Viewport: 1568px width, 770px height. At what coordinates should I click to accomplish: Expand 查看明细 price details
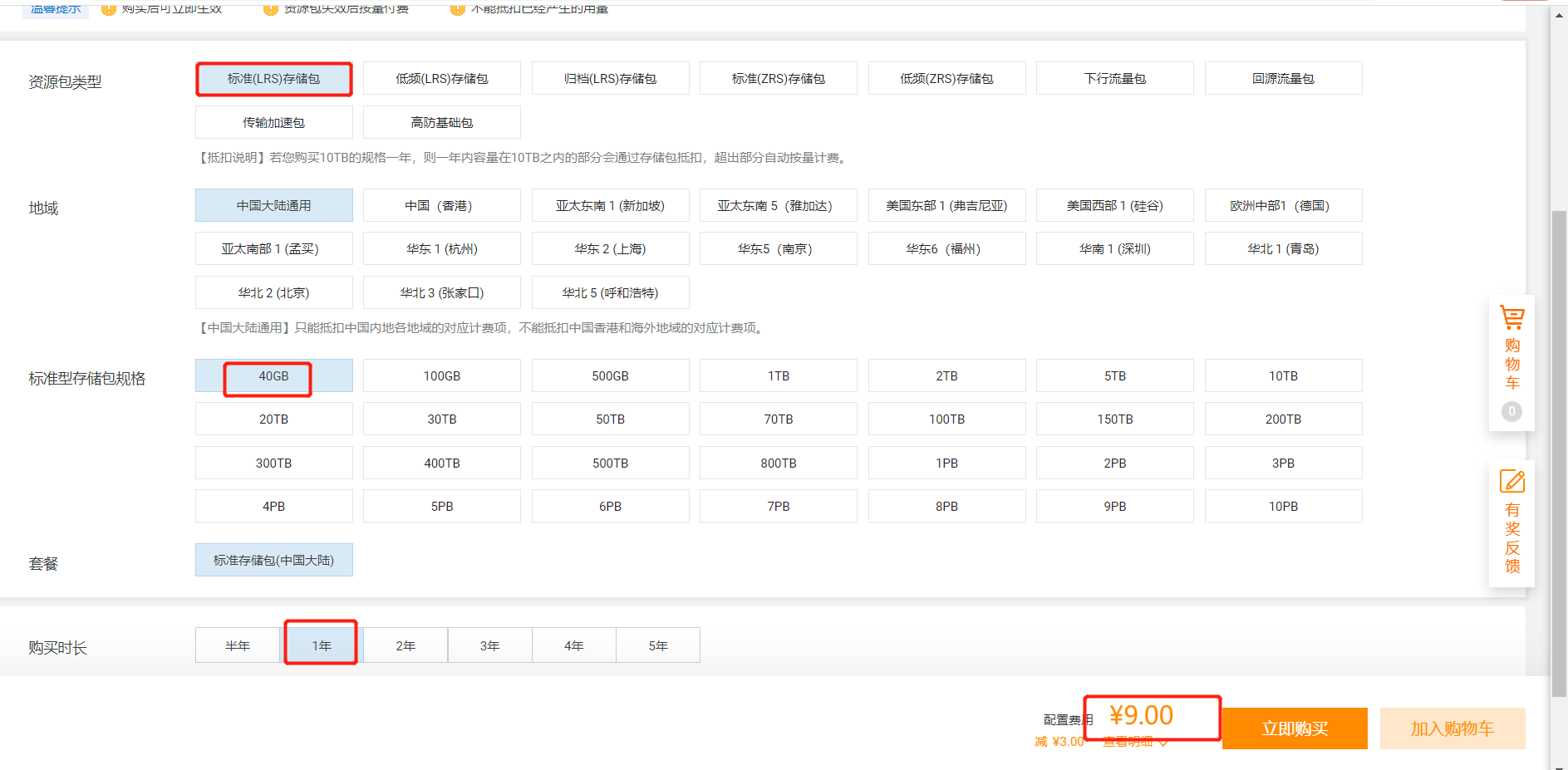point(1135,742)
